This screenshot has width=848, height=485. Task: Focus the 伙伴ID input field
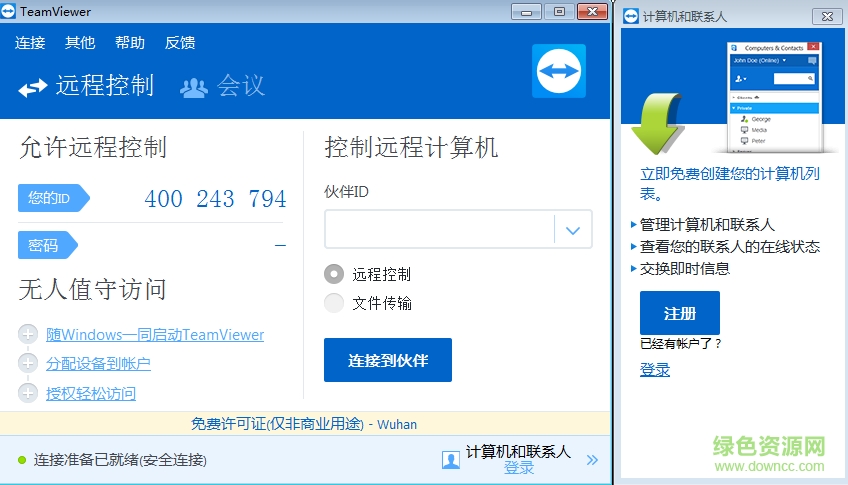click(439, 229)
